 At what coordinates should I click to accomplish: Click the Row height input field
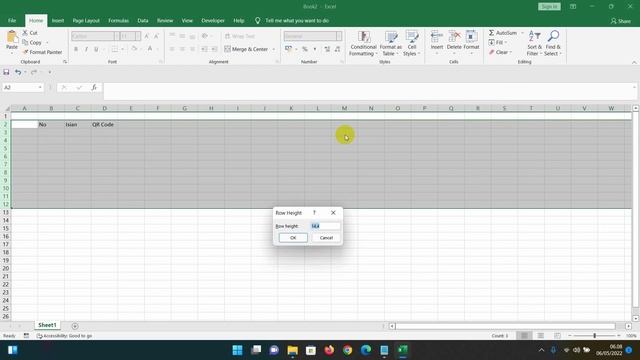[x=325, y=226]
